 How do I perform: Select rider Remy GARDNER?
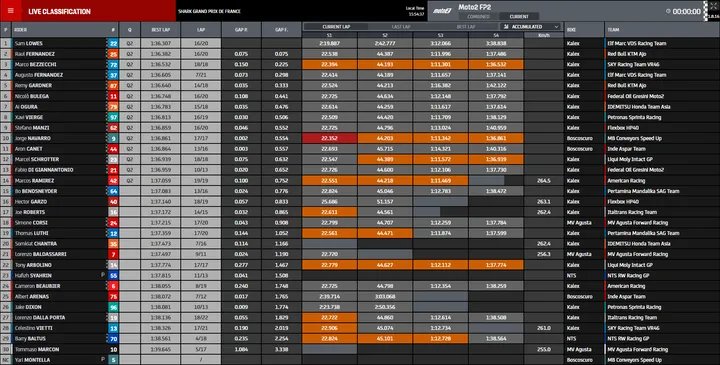[x=33, y=86]
